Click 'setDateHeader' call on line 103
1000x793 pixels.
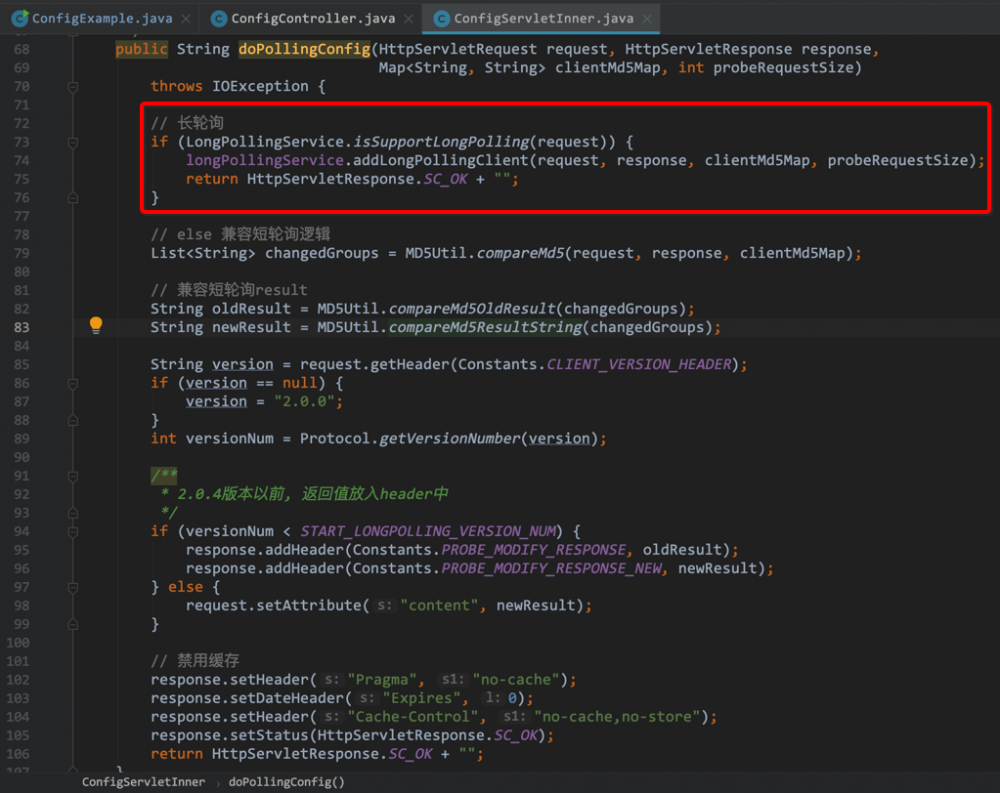click(287, 698)
